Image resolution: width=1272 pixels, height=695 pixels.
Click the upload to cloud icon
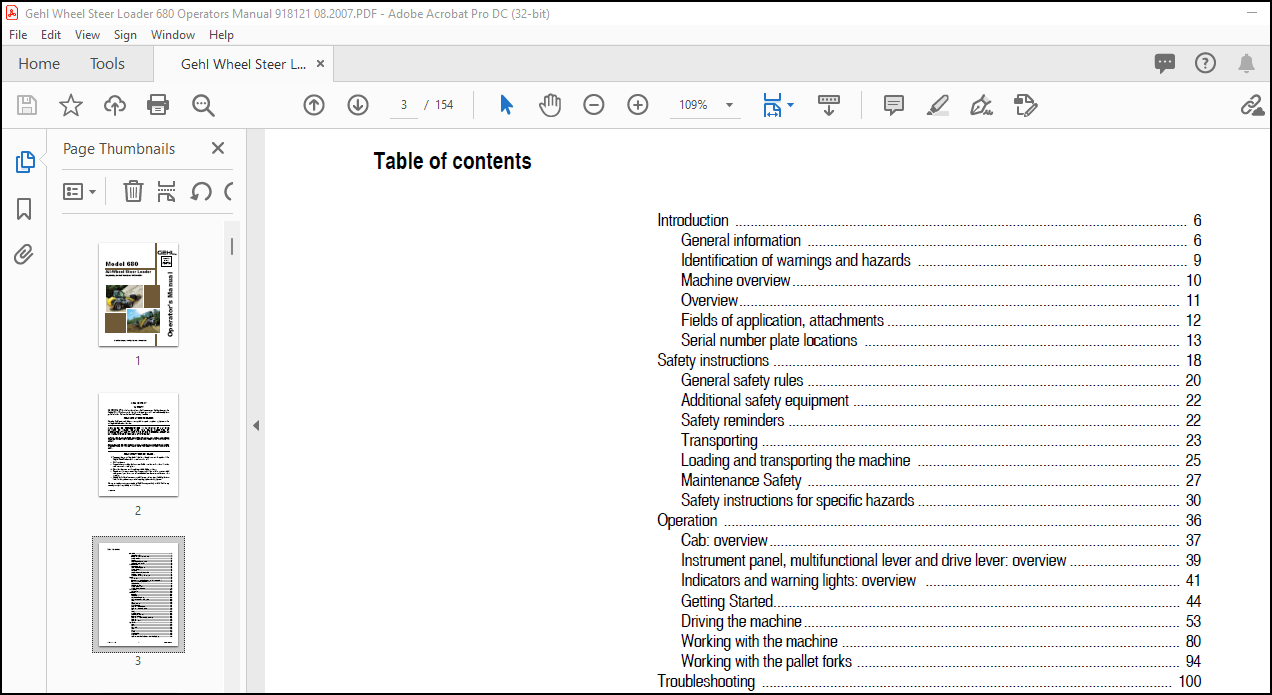(x=115, y=105)
